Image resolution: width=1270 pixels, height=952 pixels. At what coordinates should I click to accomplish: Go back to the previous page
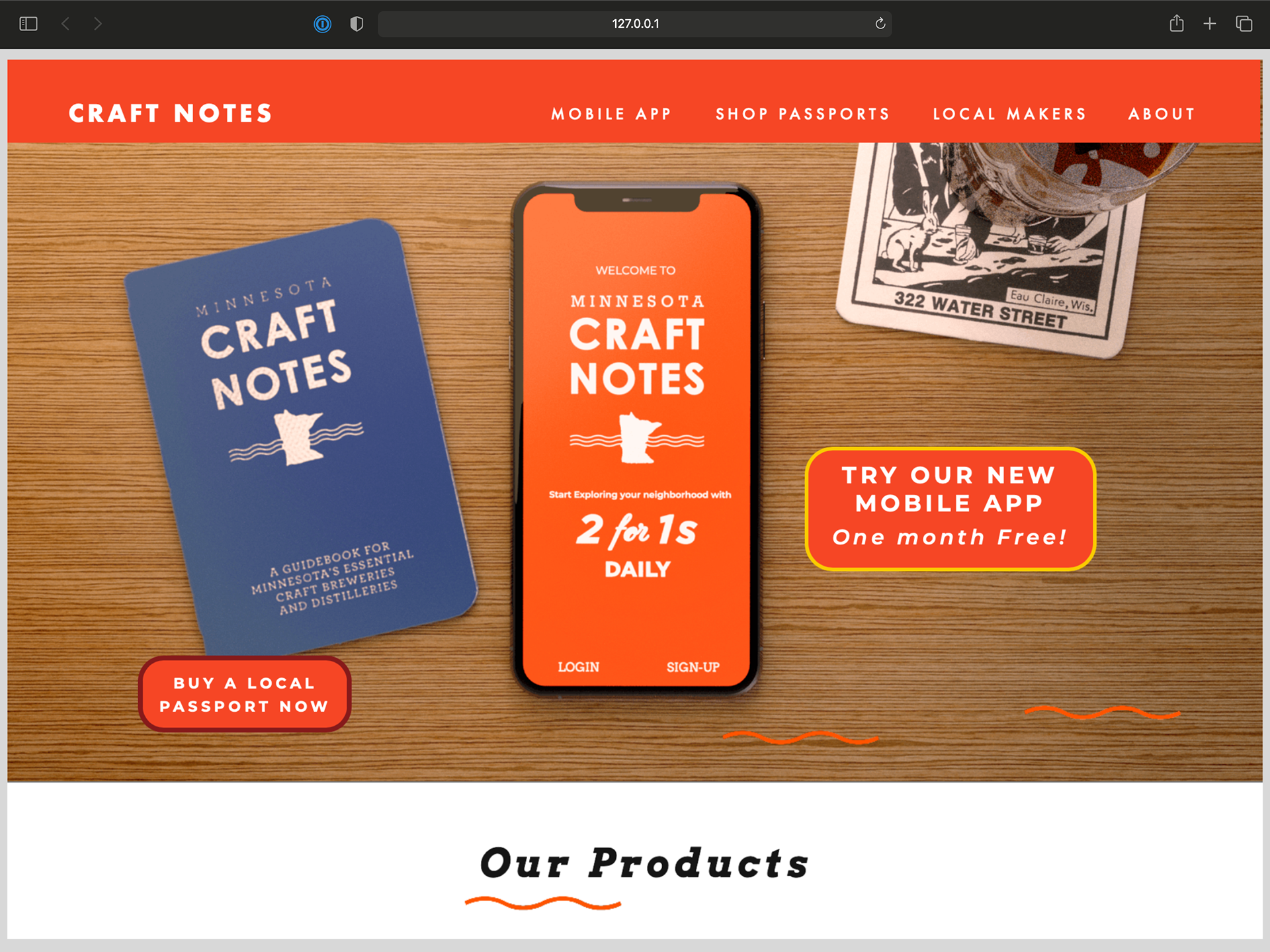coord(65,24)
